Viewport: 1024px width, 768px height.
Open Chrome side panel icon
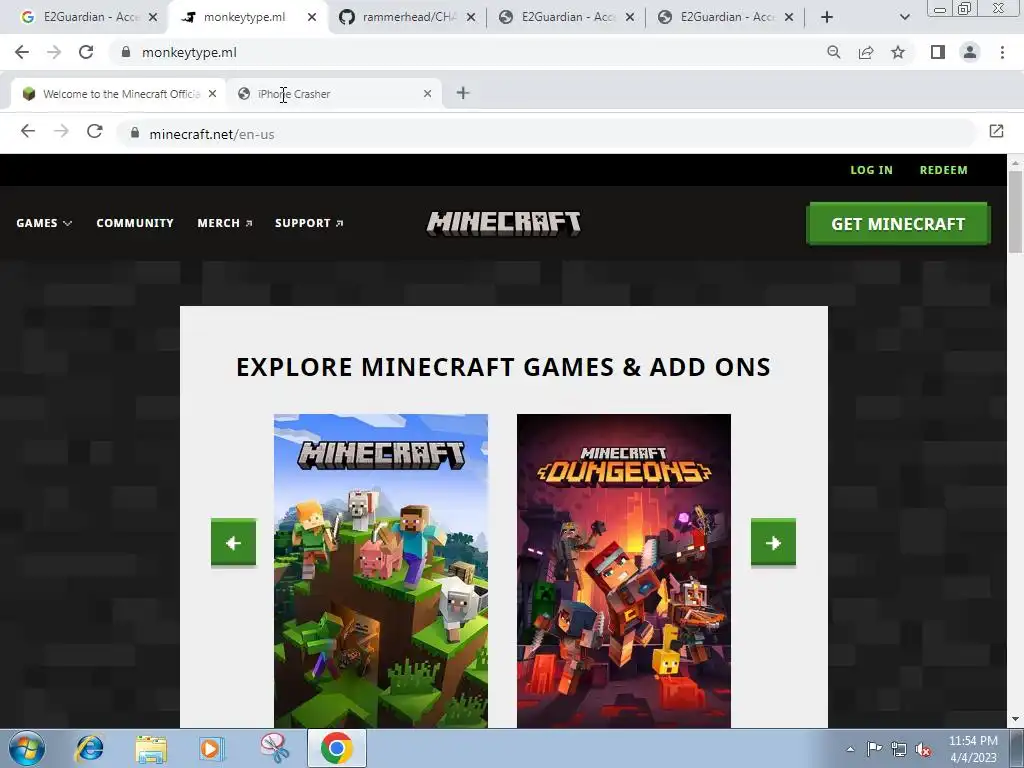tap(938, 52)
